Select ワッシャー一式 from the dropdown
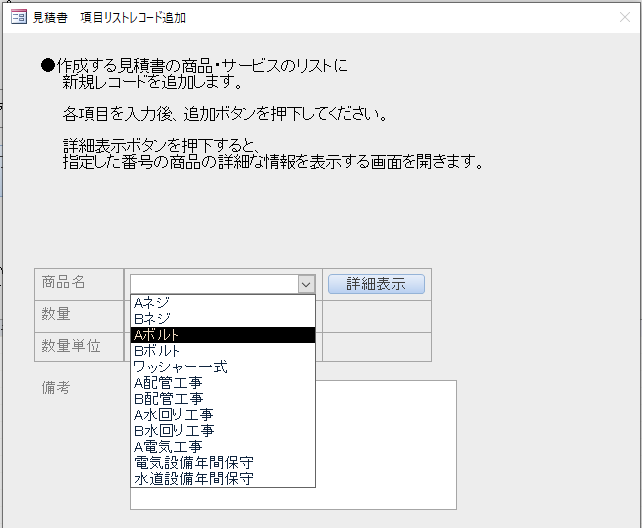This screenshot has width=642, height=528. 222,367
